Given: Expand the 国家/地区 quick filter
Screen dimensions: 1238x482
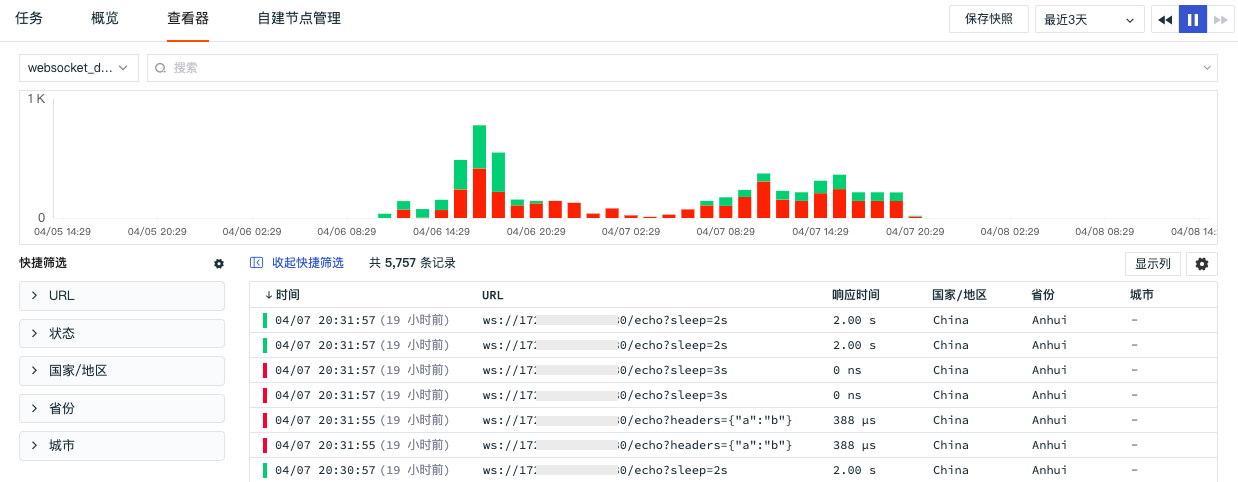Looking at the screenshot, I should click(122, 371).
